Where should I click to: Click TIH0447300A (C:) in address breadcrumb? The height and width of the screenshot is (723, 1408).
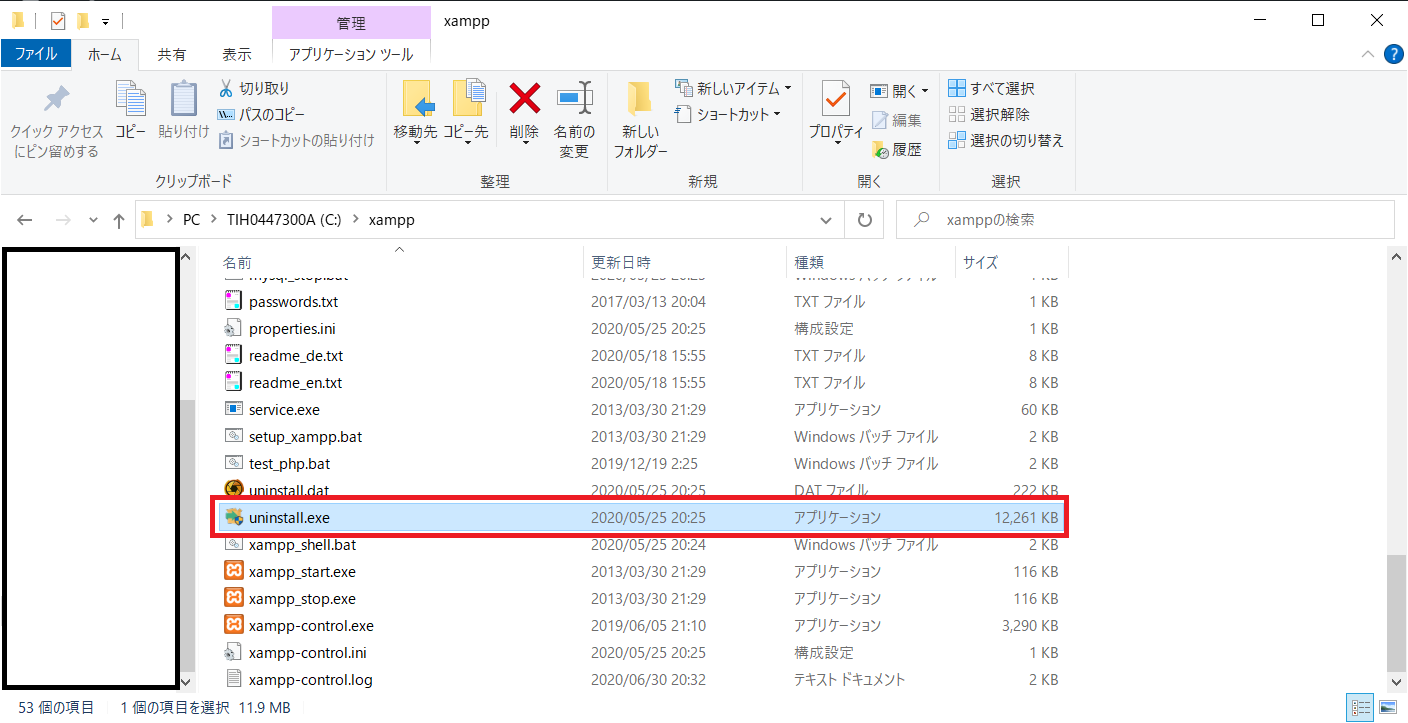coord(284,220)
